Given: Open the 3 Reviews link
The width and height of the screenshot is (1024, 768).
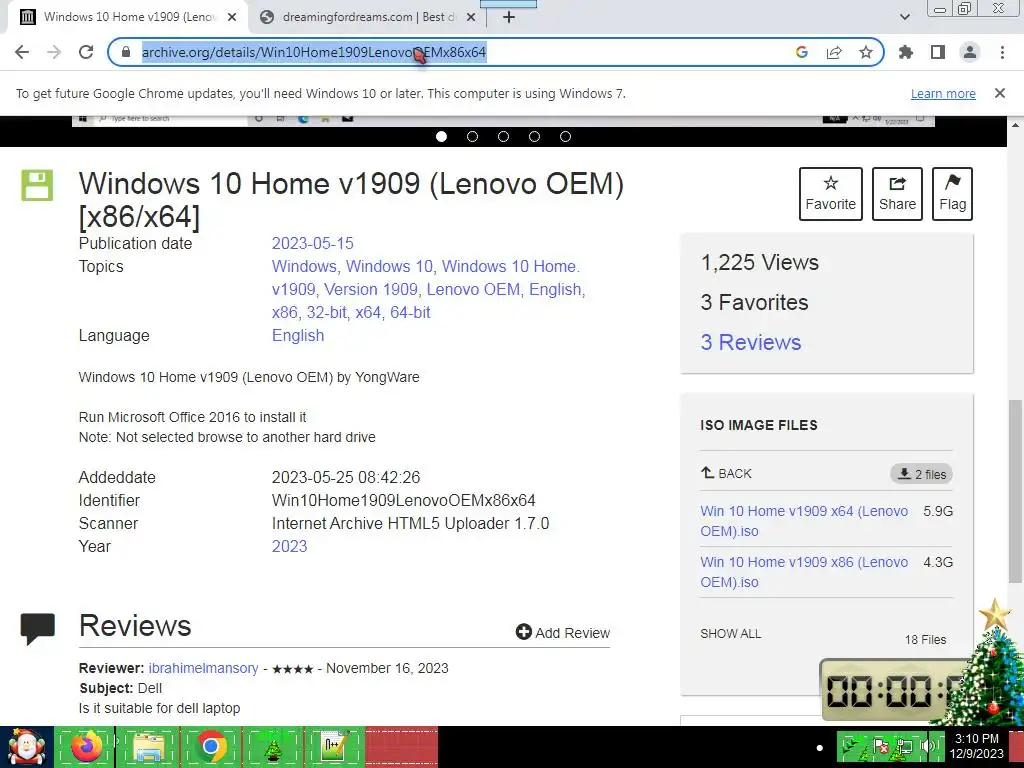Looking at the screenshot, I should (x=751, y=342).
